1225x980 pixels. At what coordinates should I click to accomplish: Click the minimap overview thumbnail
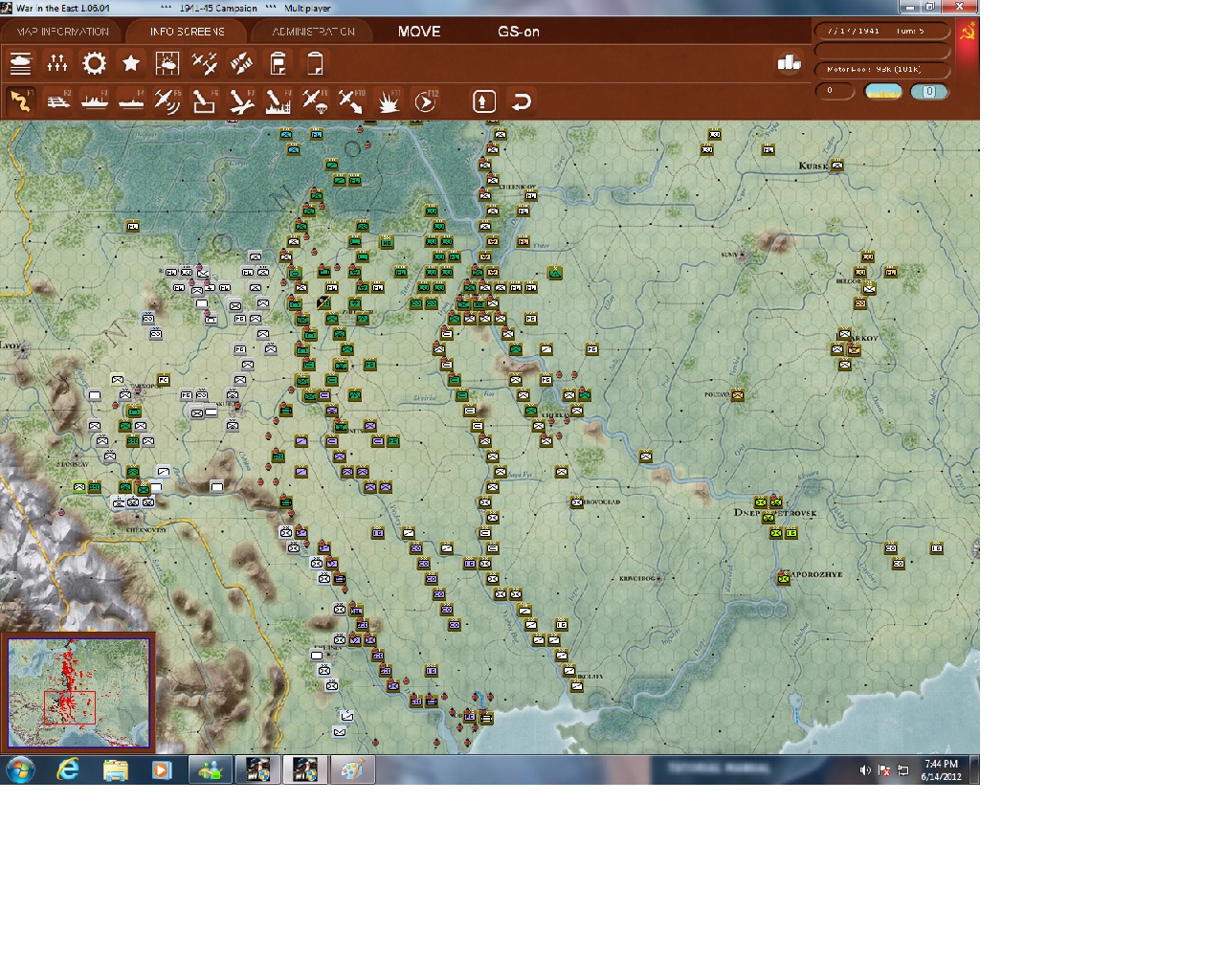point(78,693)
